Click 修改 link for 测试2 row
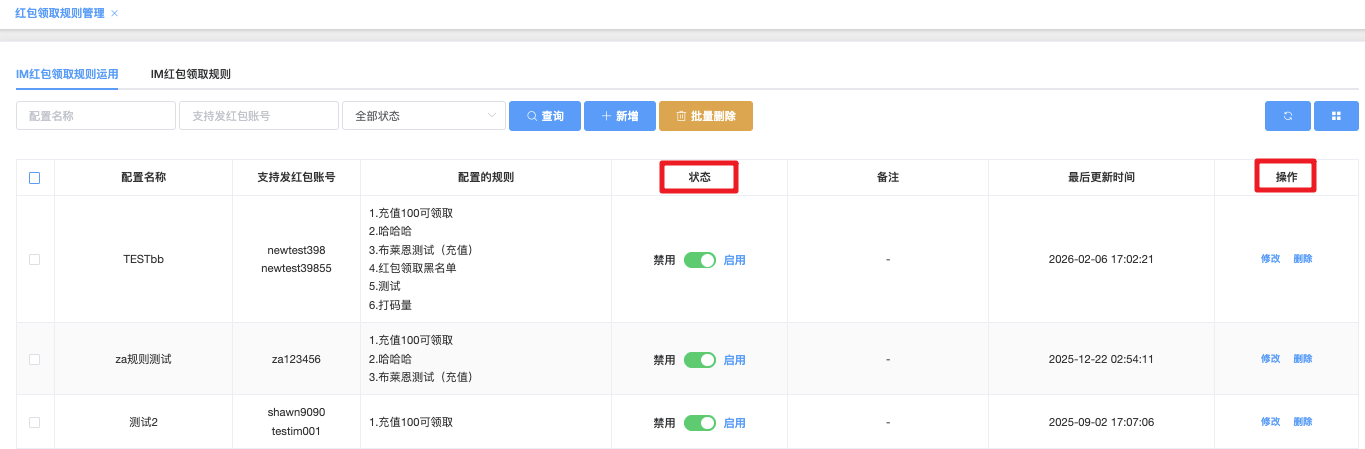 [x=1270, y=422]
